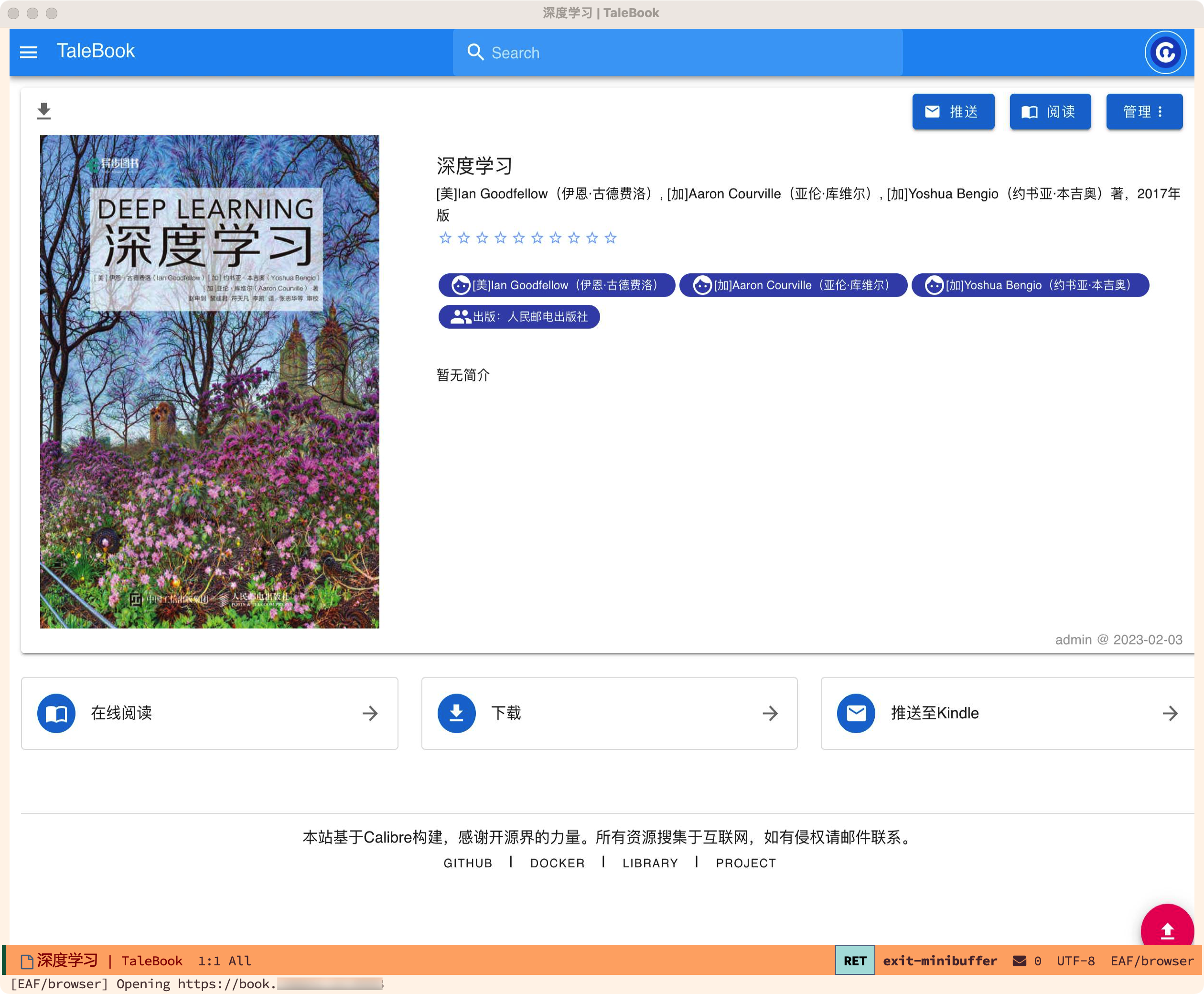Click the 1:1 All position indicator
Image resolution: width=1204 pixels, height=994 pixels.
(x=224, y=961)
